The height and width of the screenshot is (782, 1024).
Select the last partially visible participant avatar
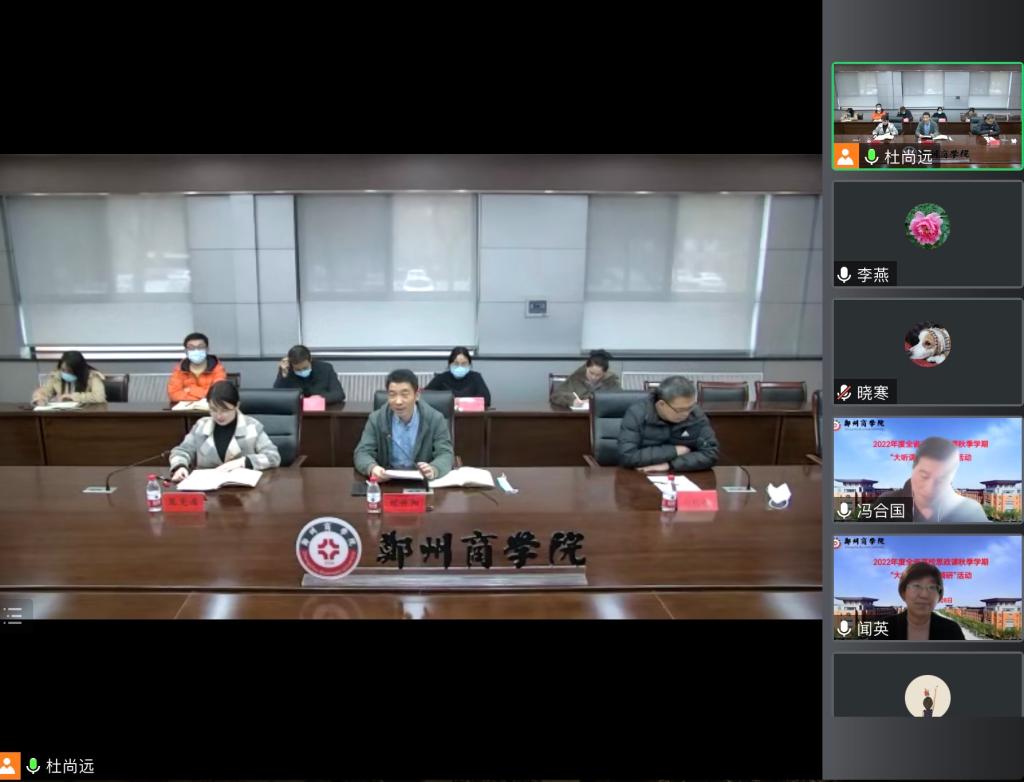(x=927, y=695)
